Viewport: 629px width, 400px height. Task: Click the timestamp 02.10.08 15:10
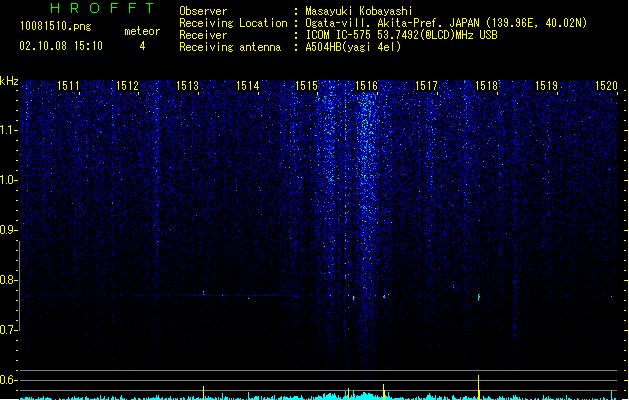click(x=61, y=46)
